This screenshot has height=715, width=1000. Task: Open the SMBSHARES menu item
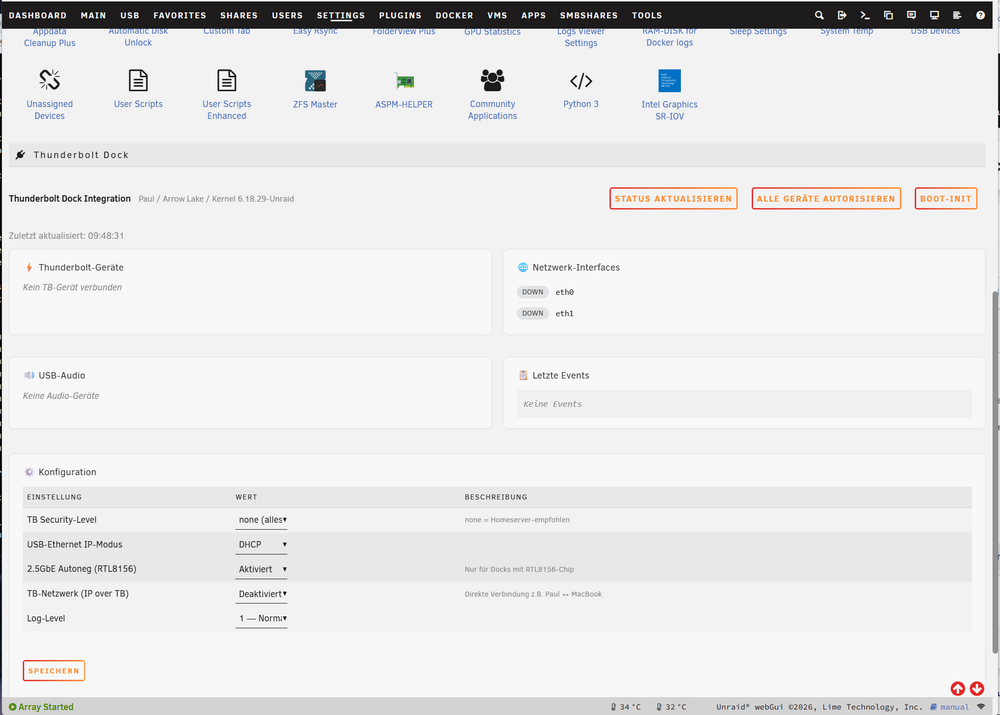[x=589, y=15]
